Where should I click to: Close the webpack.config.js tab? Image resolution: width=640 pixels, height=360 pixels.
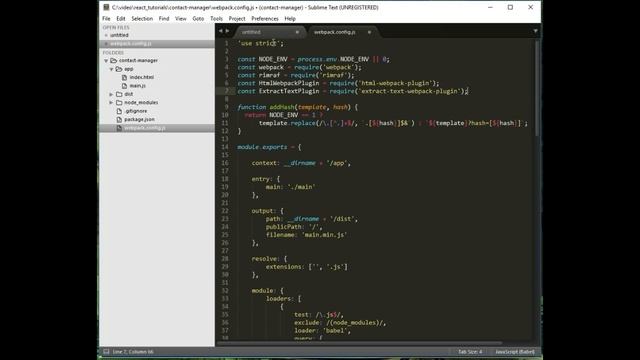[x=369, y=32]
